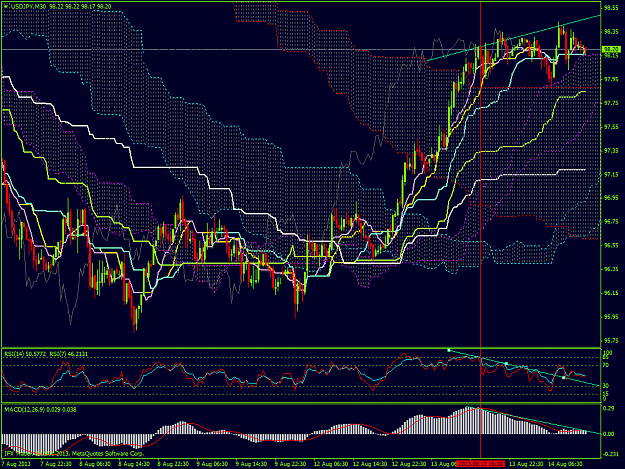Click the 12 Aug 06:30 time label
Image resolution: width=625 pixels, height=469 pixels.
pyautogui.click(x=331, y=464)
